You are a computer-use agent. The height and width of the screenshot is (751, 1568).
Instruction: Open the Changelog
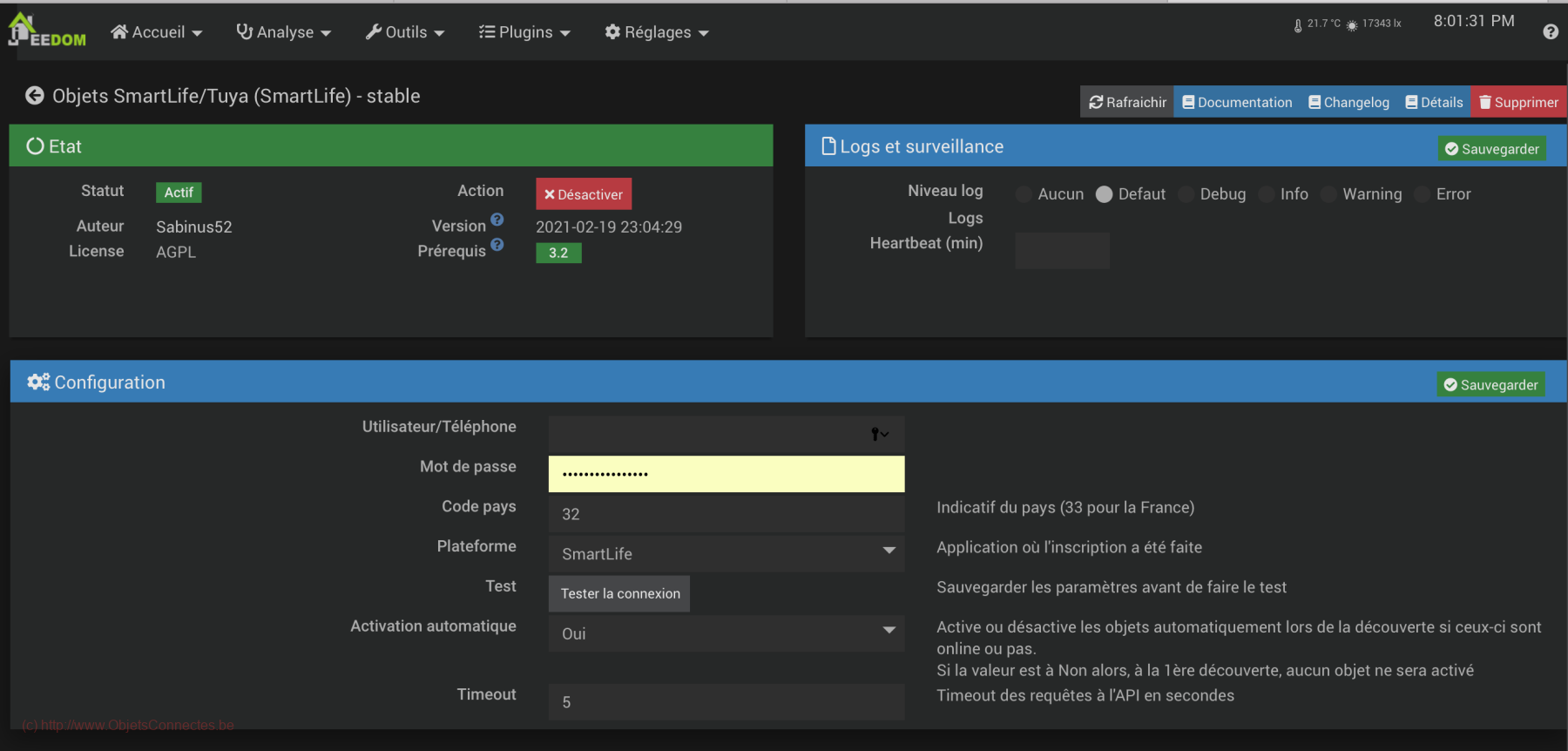pos(1348,102)
